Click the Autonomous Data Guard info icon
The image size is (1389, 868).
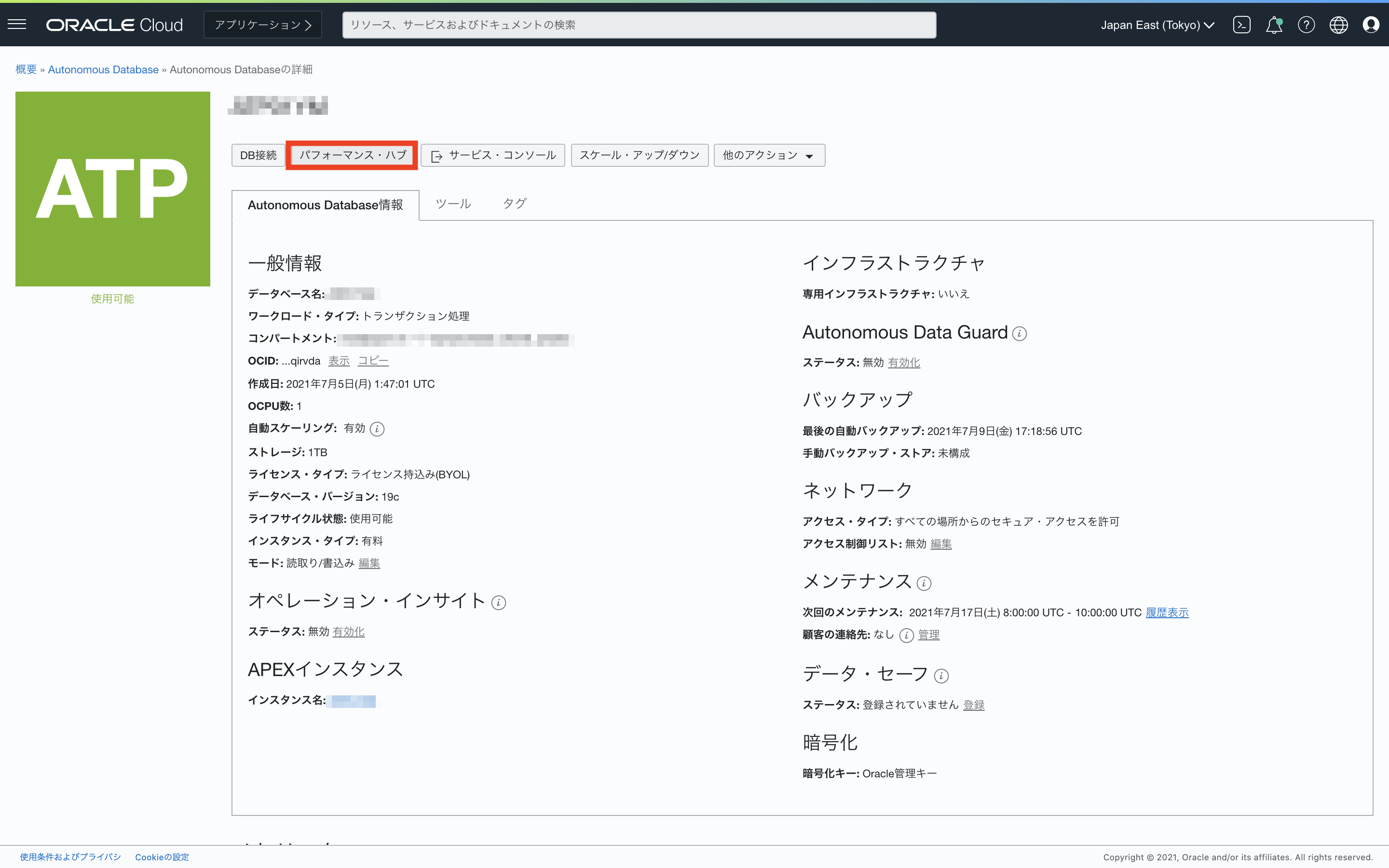point(1020,334)
